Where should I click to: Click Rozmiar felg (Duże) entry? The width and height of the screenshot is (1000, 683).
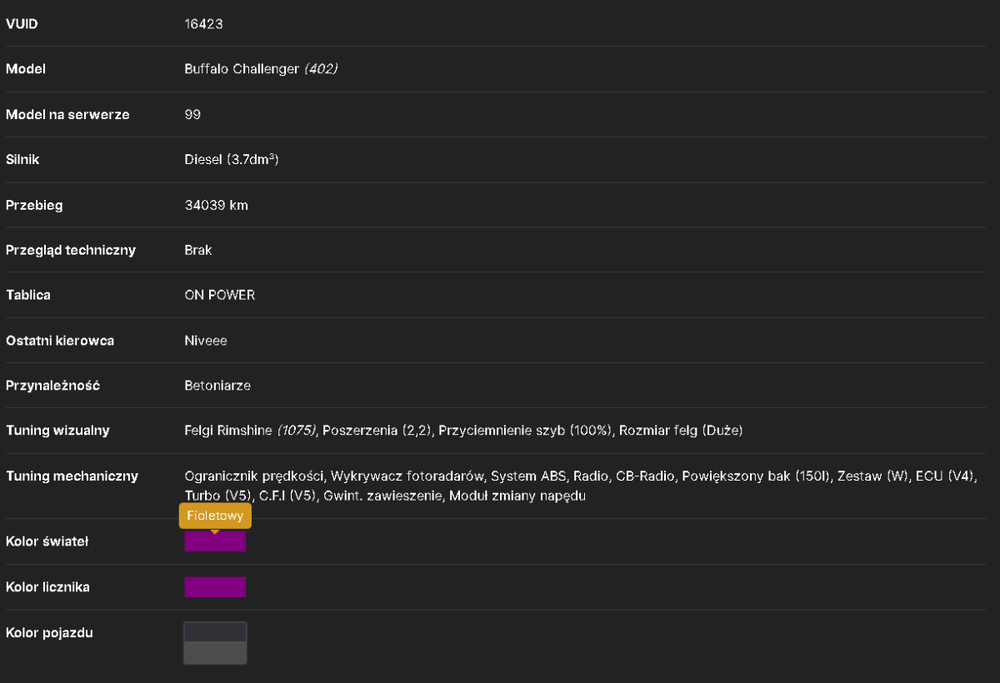pos(681,430)
